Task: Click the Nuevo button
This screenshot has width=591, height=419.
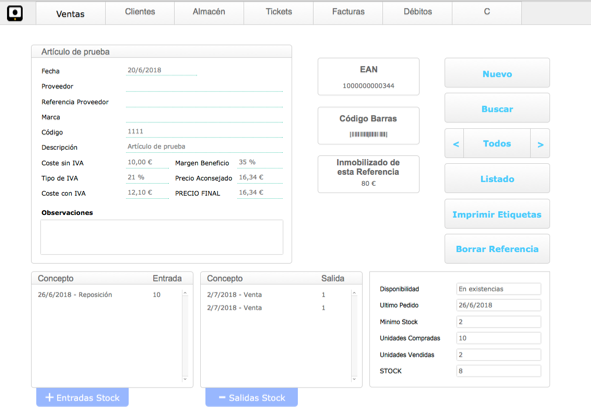Action: (x=497, y=73)
